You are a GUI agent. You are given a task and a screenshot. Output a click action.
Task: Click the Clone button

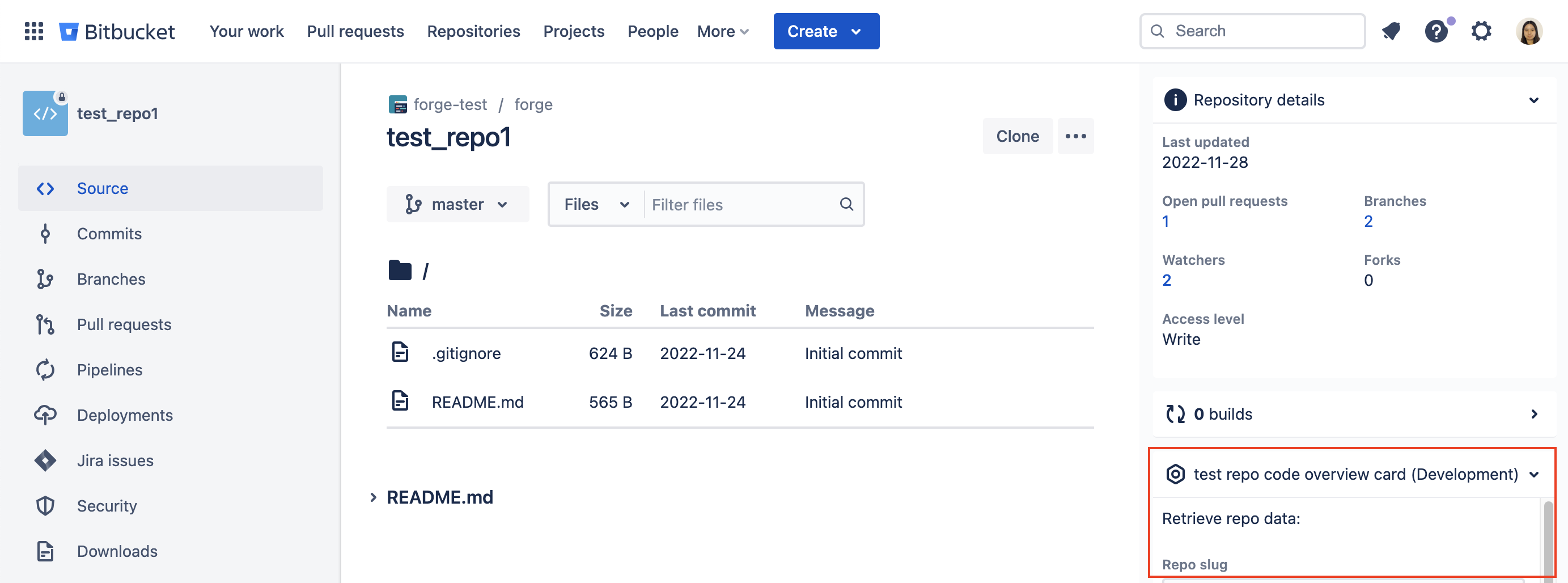(1016, 136)
